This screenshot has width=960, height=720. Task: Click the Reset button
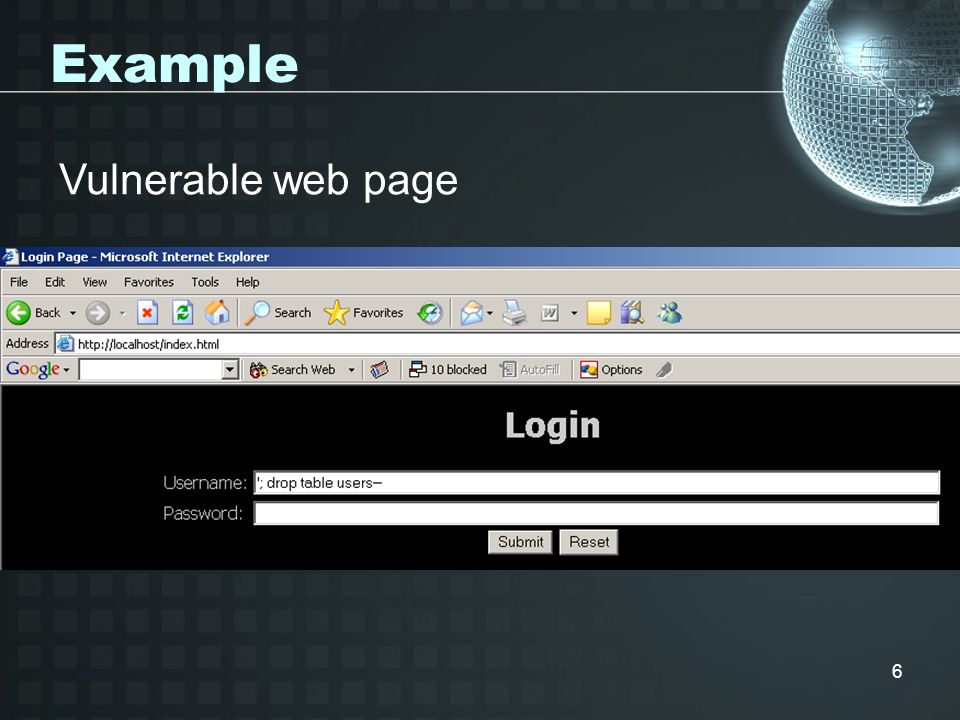click(589, 542)
